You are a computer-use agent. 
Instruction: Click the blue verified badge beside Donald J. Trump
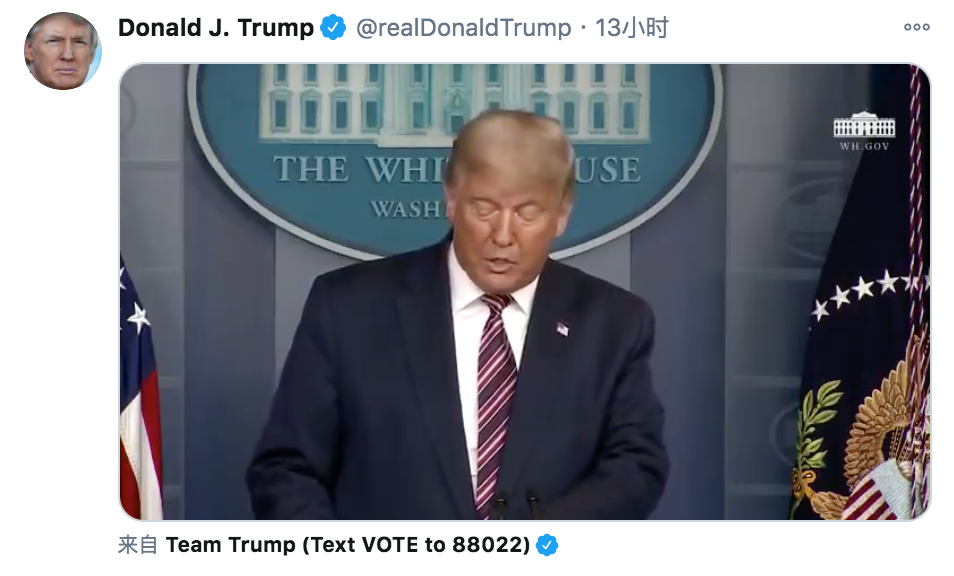[333, 27]
